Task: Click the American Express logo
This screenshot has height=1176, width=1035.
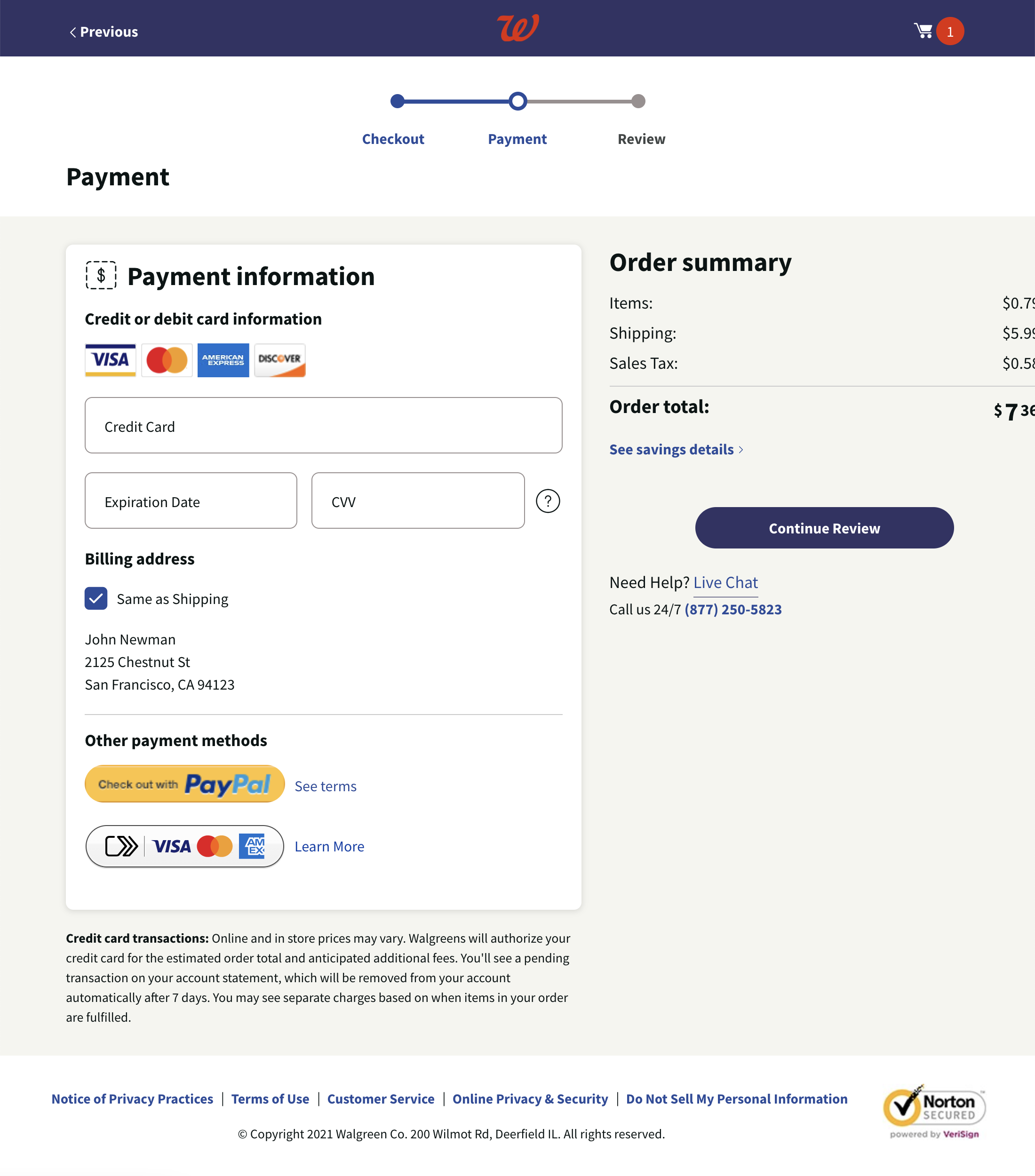Action: [223, 360]
